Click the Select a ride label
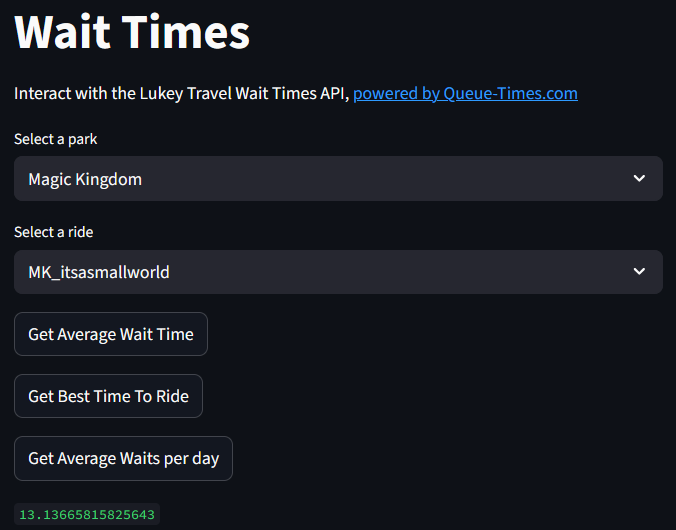 point(54,232)
